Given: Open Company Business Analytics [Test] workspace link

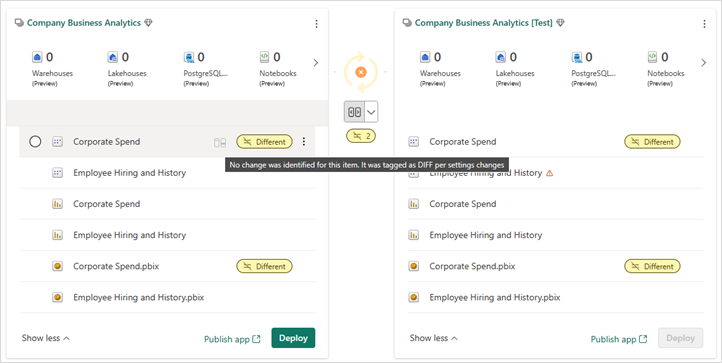Looking at the screenshot, I should [x=483, y=23].
